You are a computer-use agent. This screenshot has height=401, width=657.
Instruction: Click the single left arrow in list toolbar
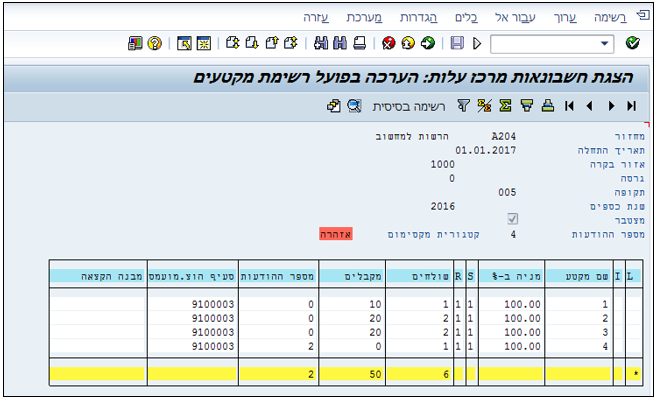(590, 106)
